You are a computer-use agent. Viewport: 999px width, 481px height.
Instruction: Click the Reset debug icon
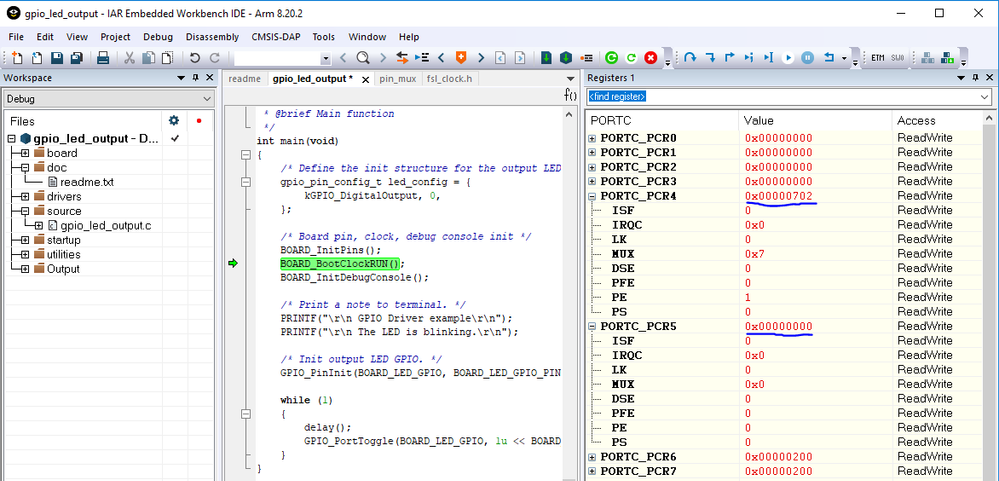[829, 58]
